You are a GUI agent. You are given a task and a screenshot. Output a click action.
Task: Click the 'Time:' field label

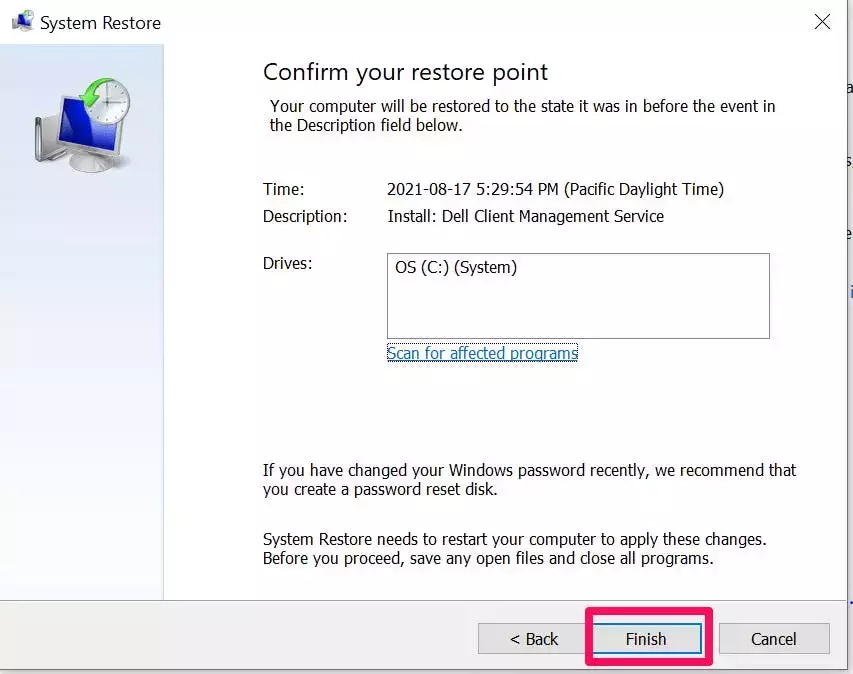pos(283,189)
